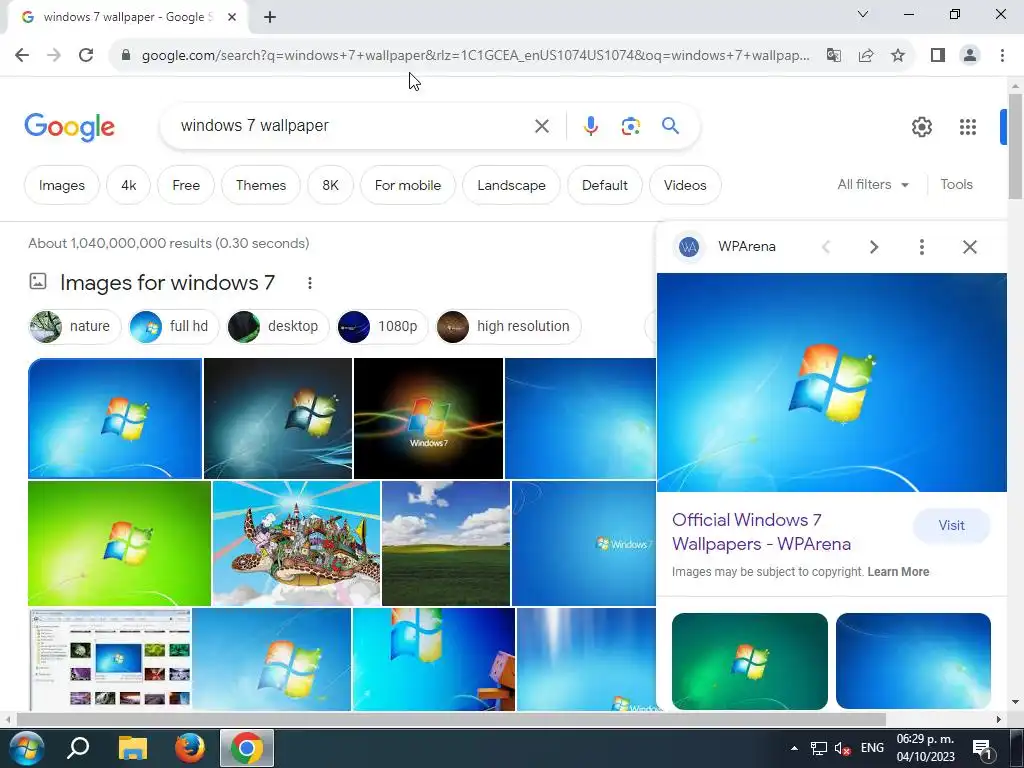
Task: Click in the Google search input field
Action: pos(353,126)
